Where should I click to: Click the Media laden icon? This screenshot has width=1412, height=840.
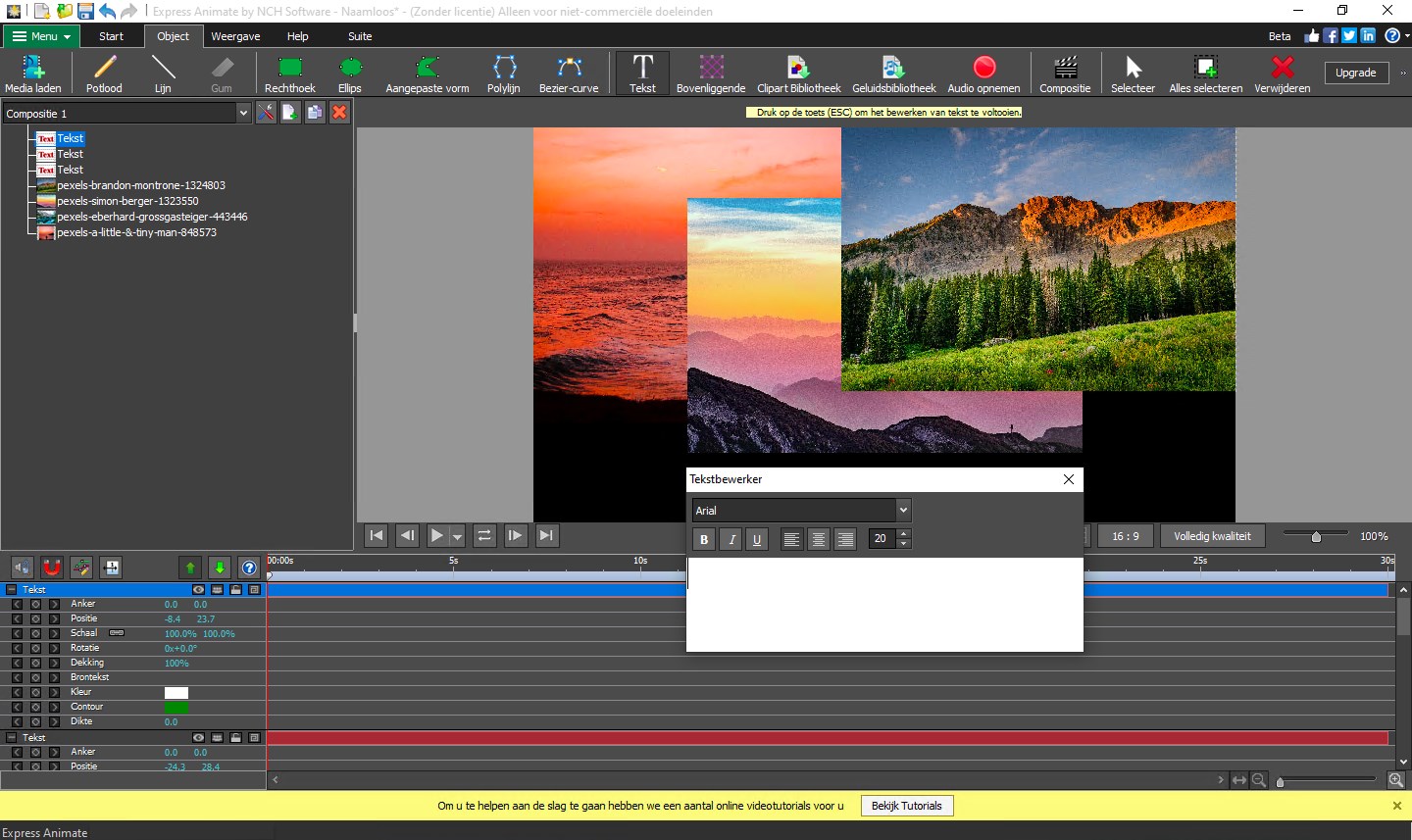[33, 74]
